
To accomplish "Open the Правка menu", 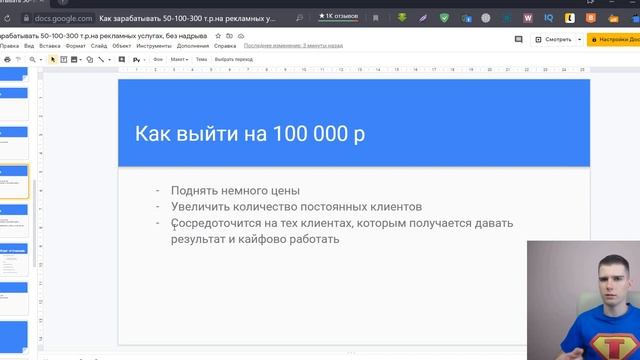I will pyautogui.click(x=9, y=46).
